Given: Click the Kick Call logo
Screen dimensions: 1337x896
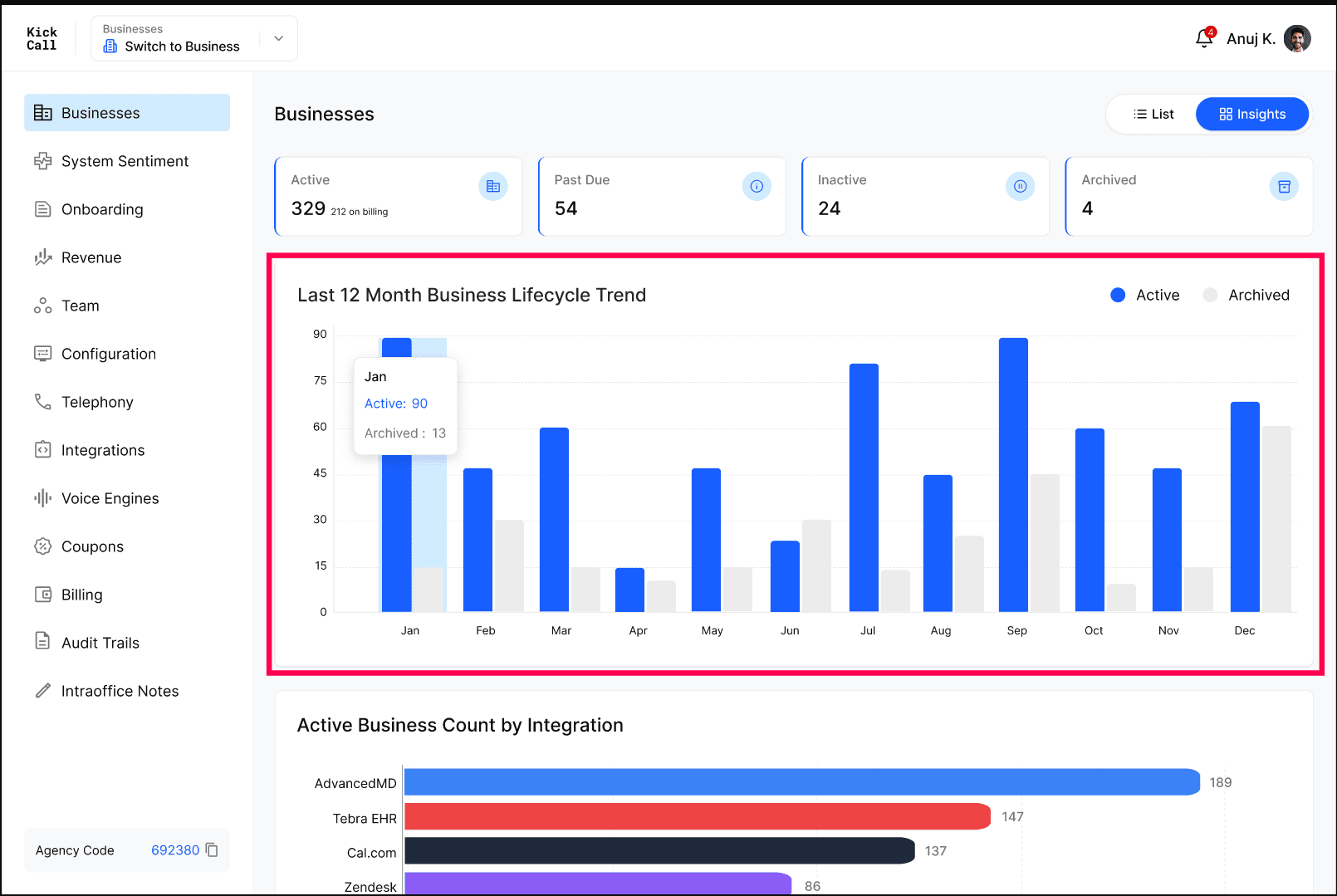Looking at the screenshot, I should coord(42,39).
